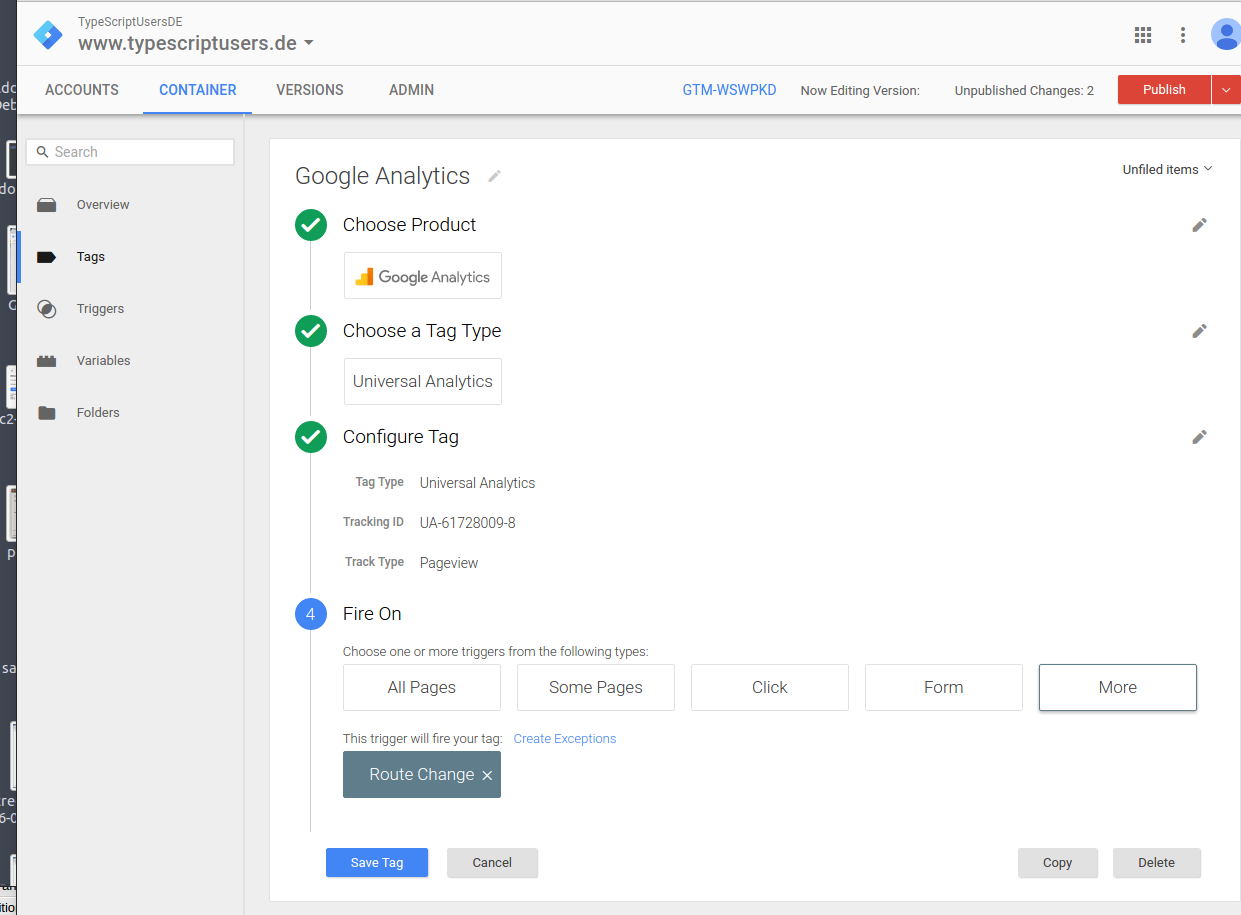The width and height of the screenshot is (1241, 915).
Task: Select the Click trigger type
Action: (770, 687)
